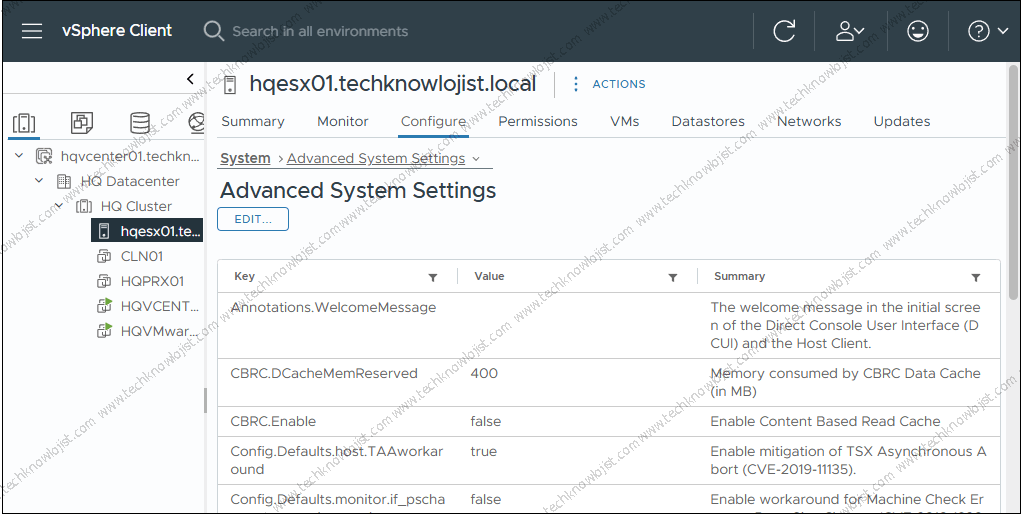Open the user account menu
This screenshot has width=1021, height=514.
pyautogui.click(x=849, y=31)
